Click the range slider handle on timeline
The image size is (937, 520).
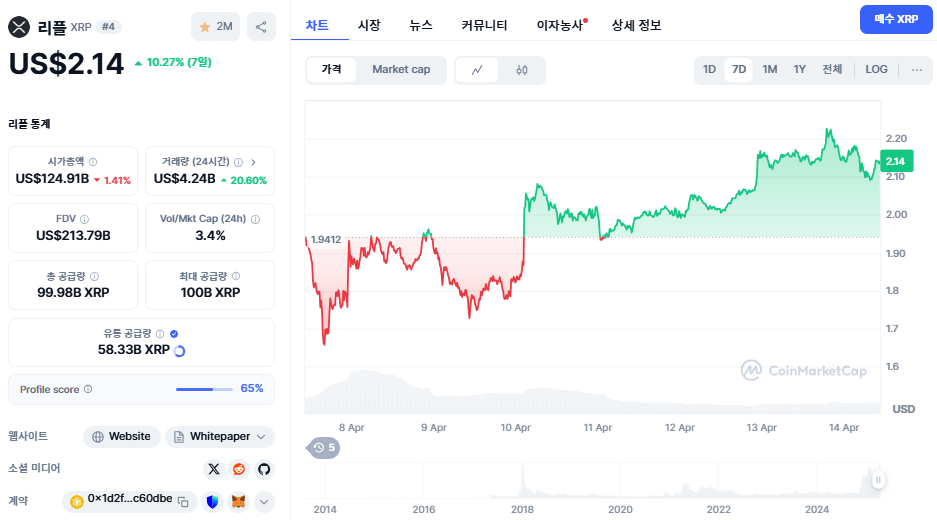[879, 480]
